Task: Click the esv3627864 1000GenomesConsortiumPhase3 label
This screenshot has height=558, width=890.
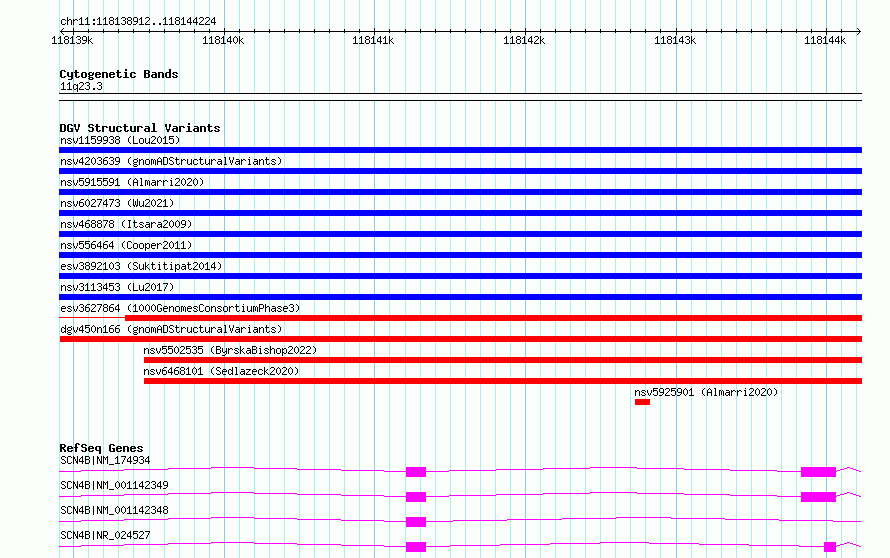Action: click(180, 308)
